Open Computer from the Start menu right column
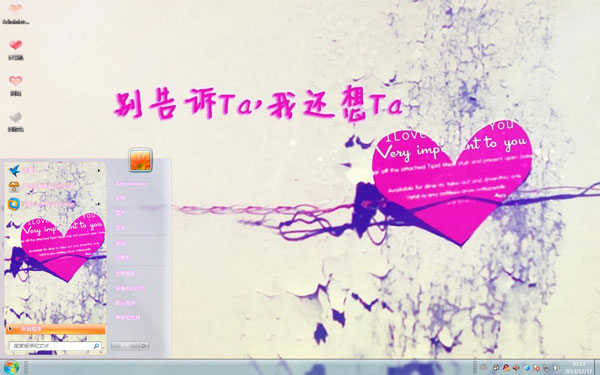This screenshot has width=600, height=375. coord(122,258)
